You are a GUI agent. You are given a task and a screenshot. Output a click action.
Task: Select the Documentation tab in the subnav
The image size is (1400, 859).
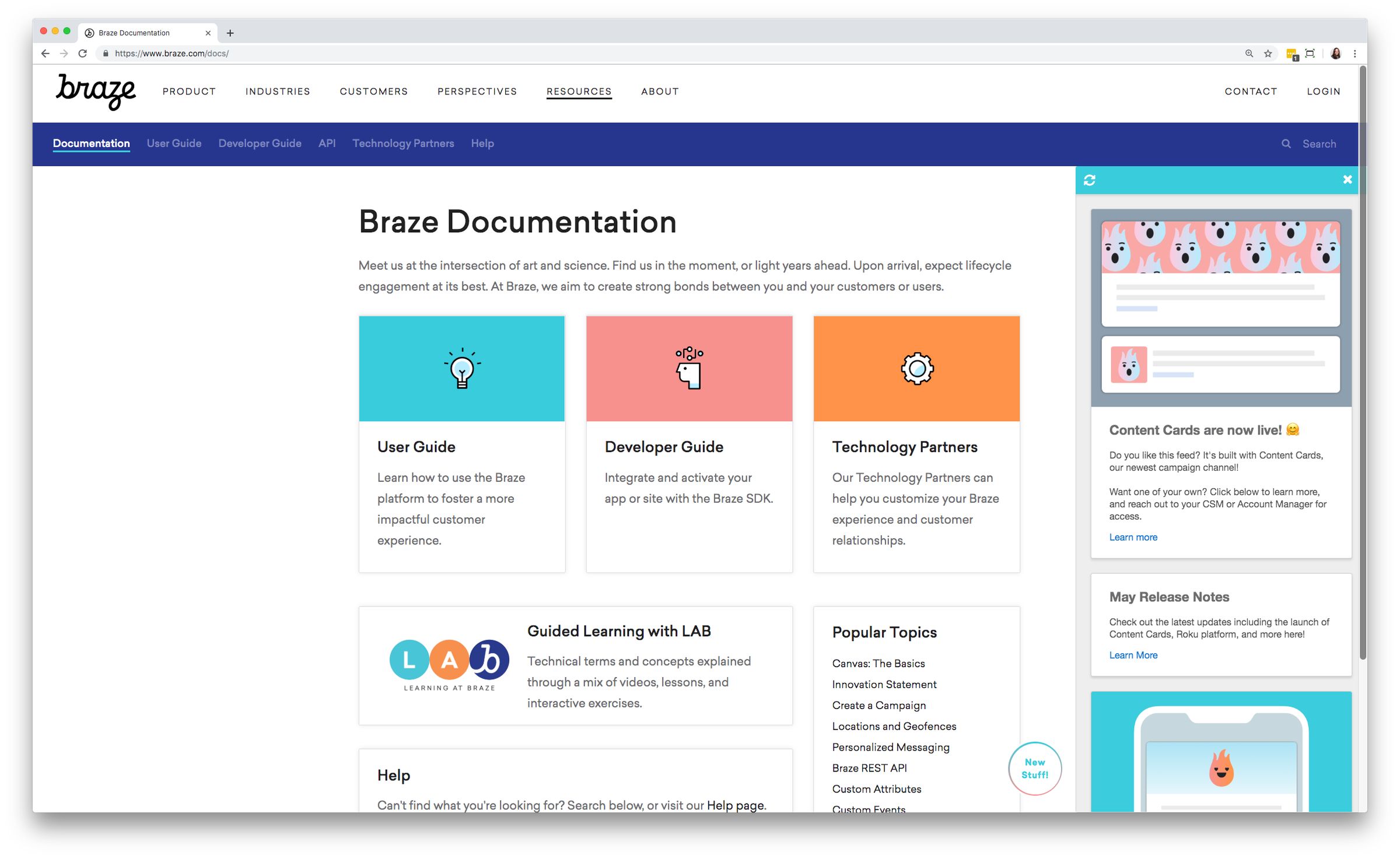click(x=91, y=143)
